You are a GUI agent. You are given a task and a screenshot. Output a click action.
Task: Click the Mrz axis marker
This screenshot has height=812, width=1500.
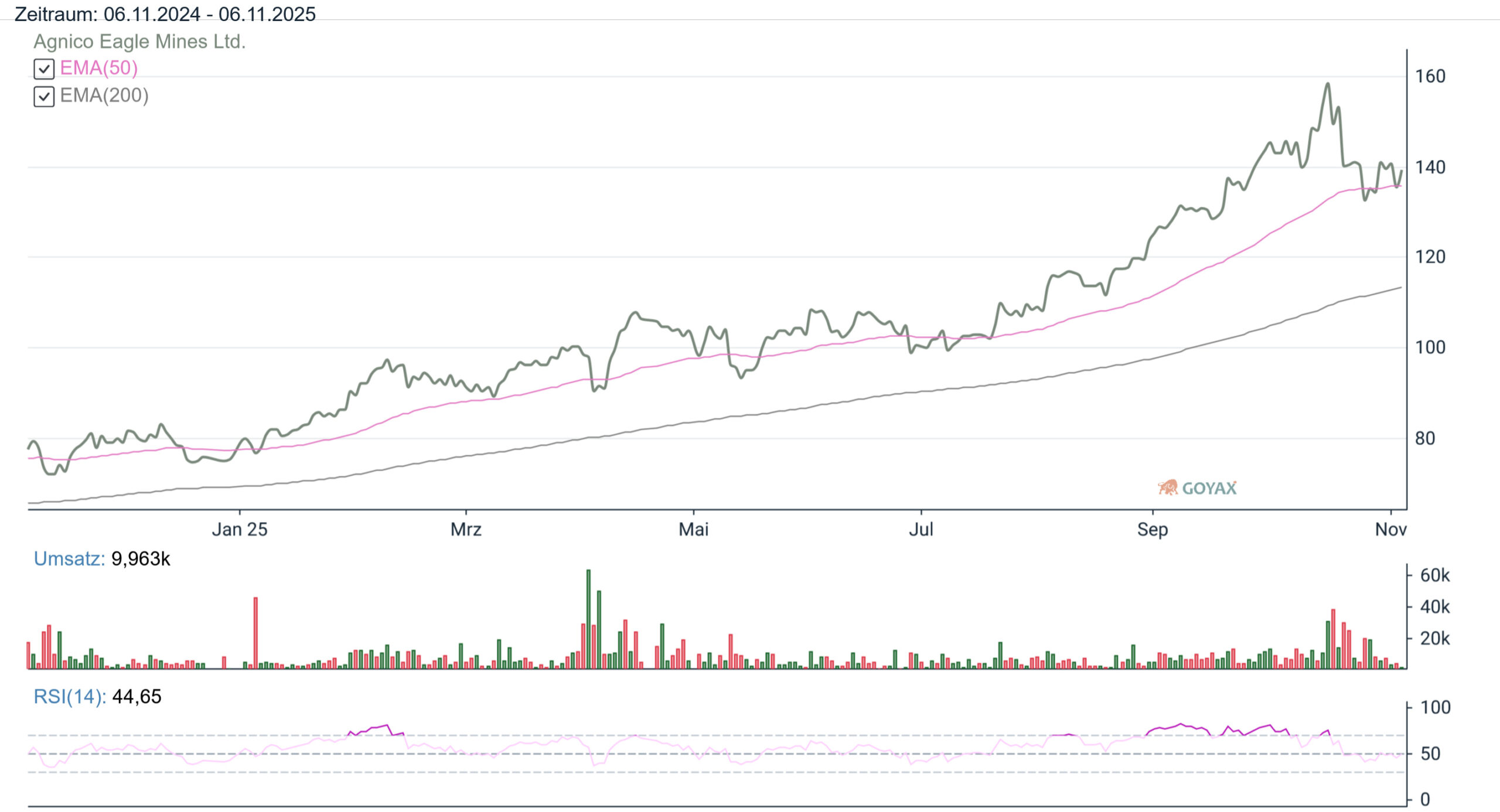(x=466, y=530)
